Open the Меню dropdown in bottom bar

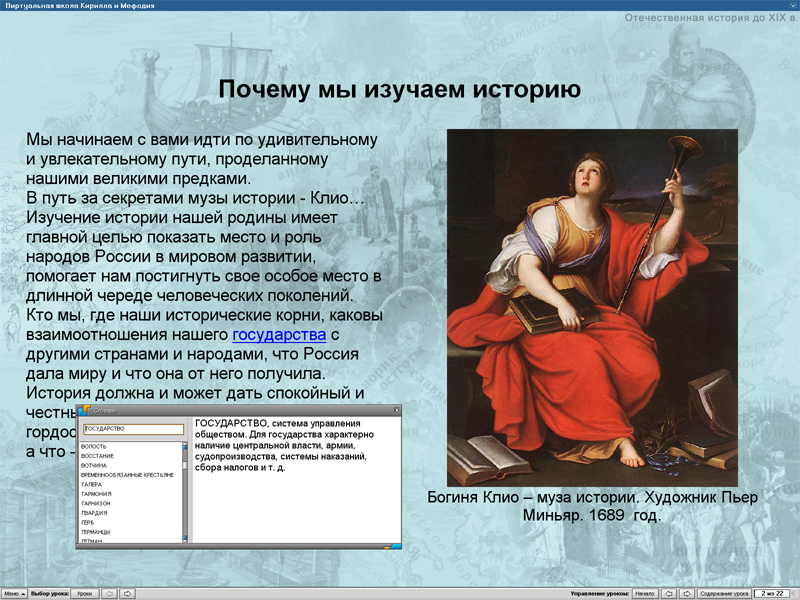14,593
